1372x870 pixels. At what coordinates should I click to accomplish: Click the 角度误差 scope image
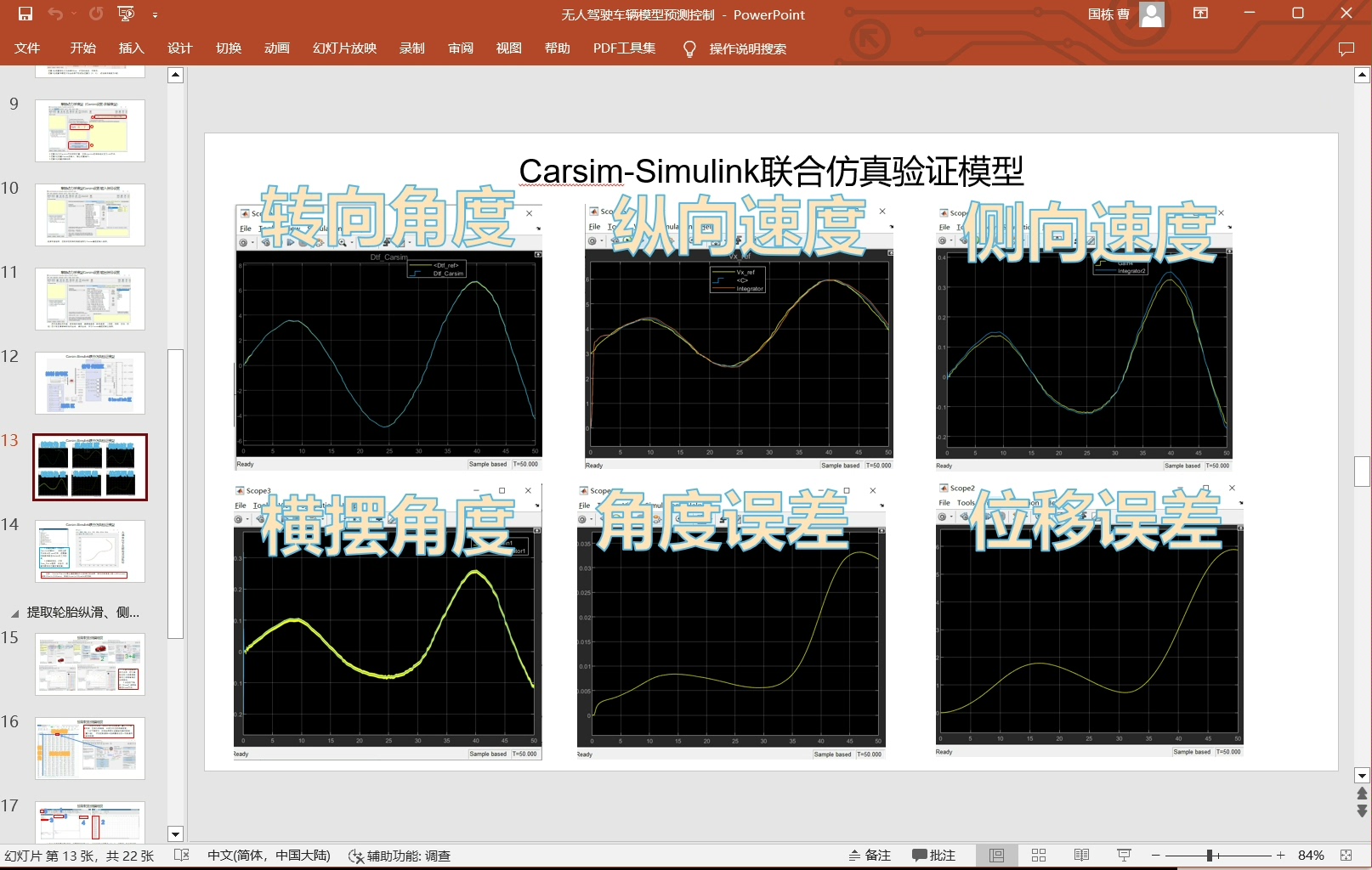(x=731, y=622)
